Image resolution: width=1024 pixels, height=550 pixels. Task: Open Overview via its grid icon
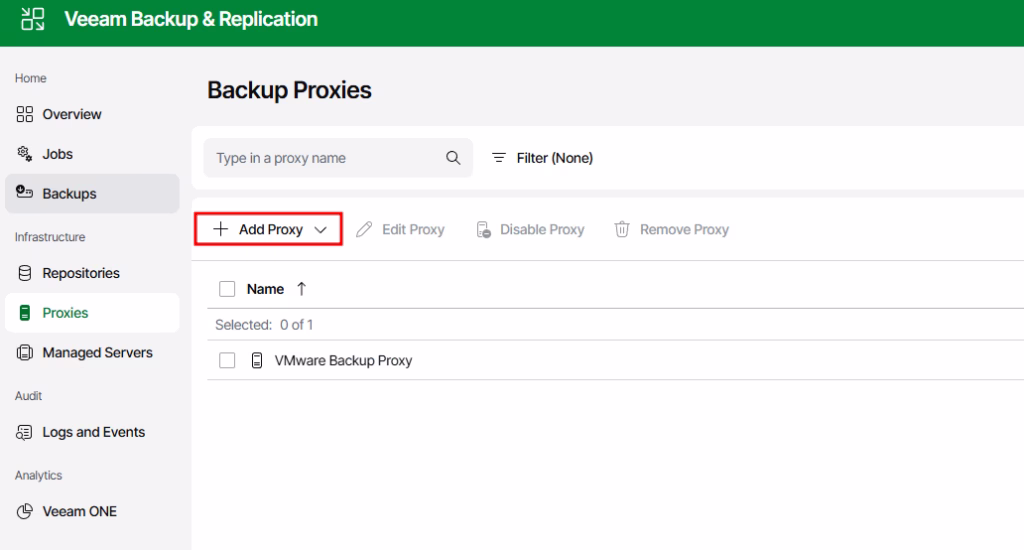click(x=25, y=114)
